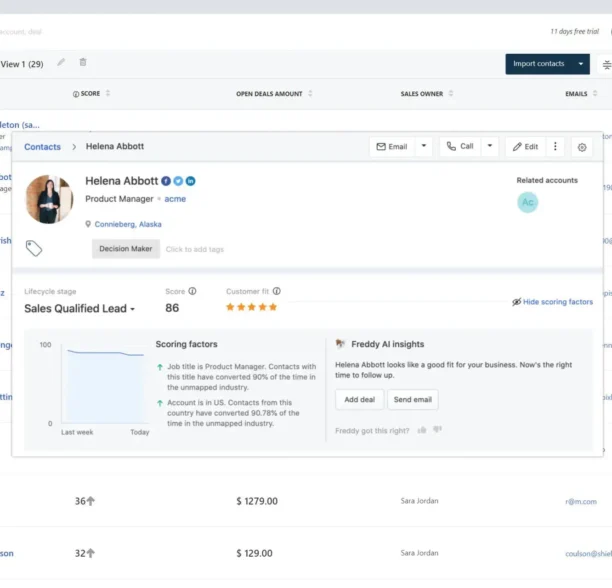Click the delete view trash icon
612x588 pixels.
pos(83,62)
